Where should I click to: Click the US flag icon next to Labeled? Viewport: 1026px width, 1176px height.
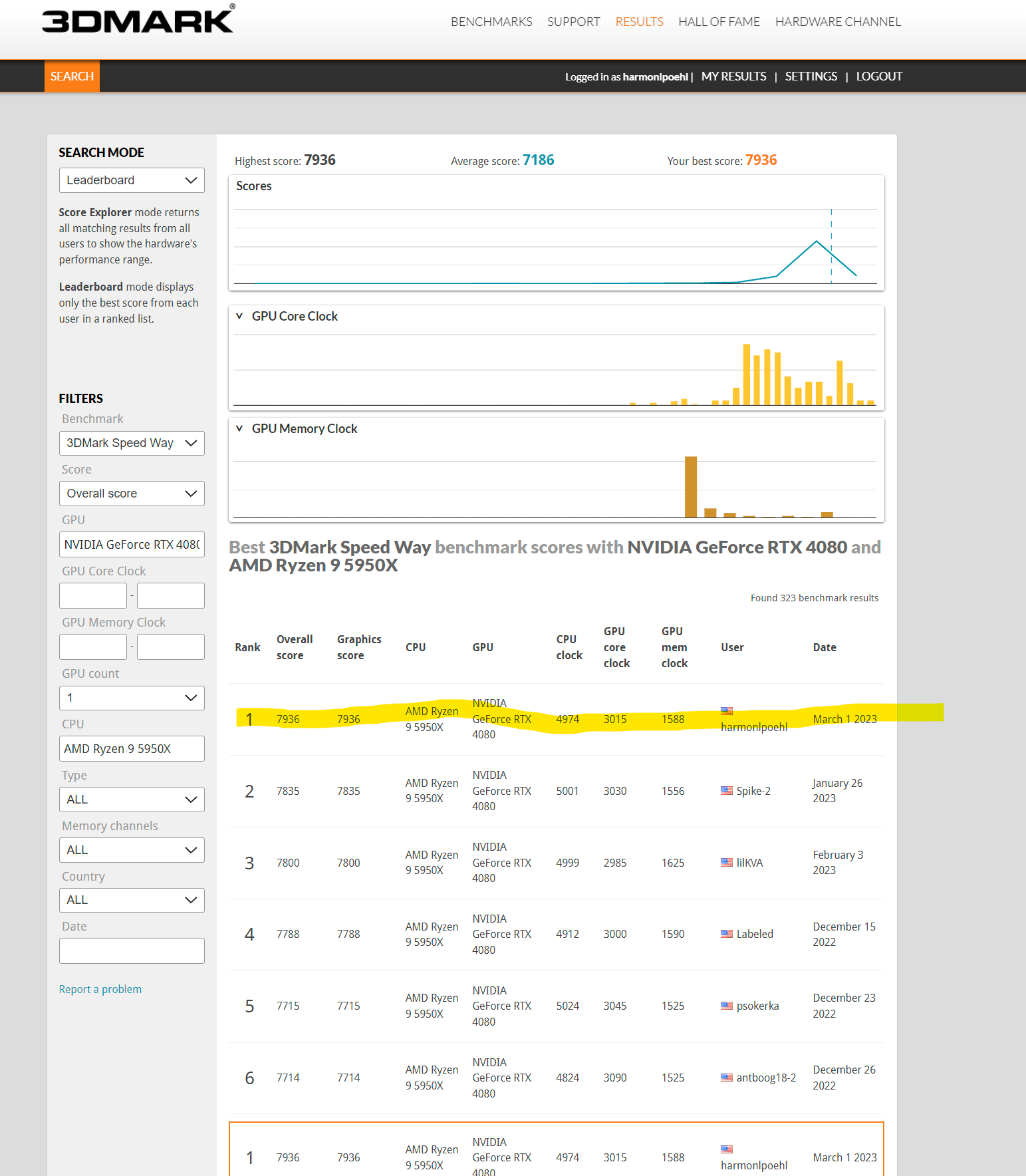727,934
